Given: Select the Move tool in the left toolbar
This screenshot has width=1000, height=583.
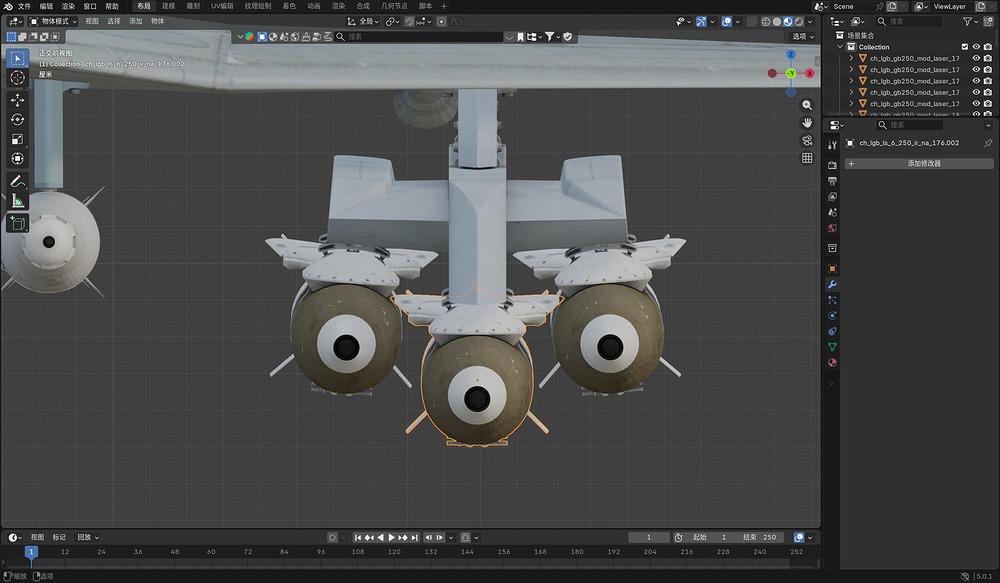Looking at the screenshot, I should coord(17,100).
